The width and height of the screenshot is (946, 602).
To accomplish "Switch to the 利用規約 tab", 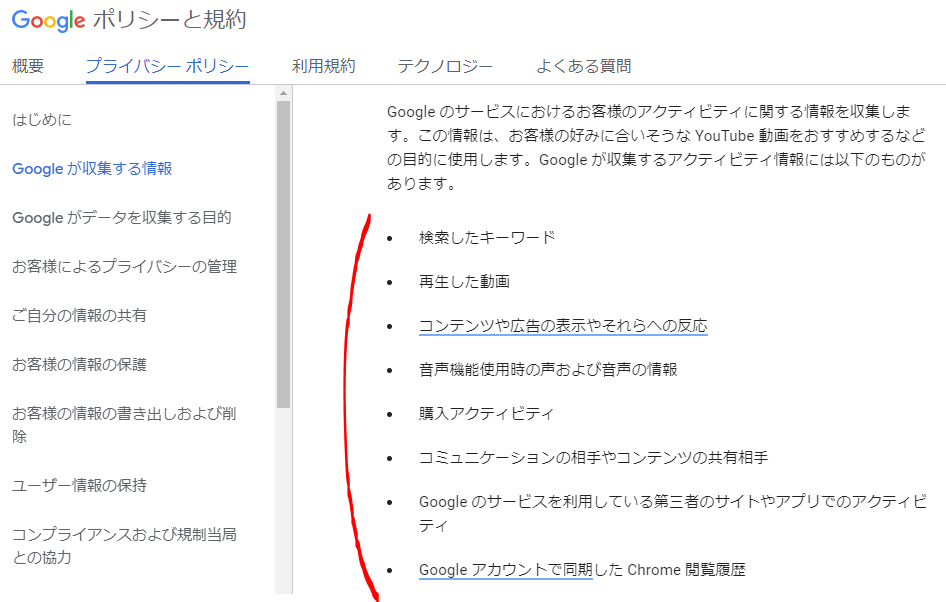I will pyautogui.click(x=323, y=66).
